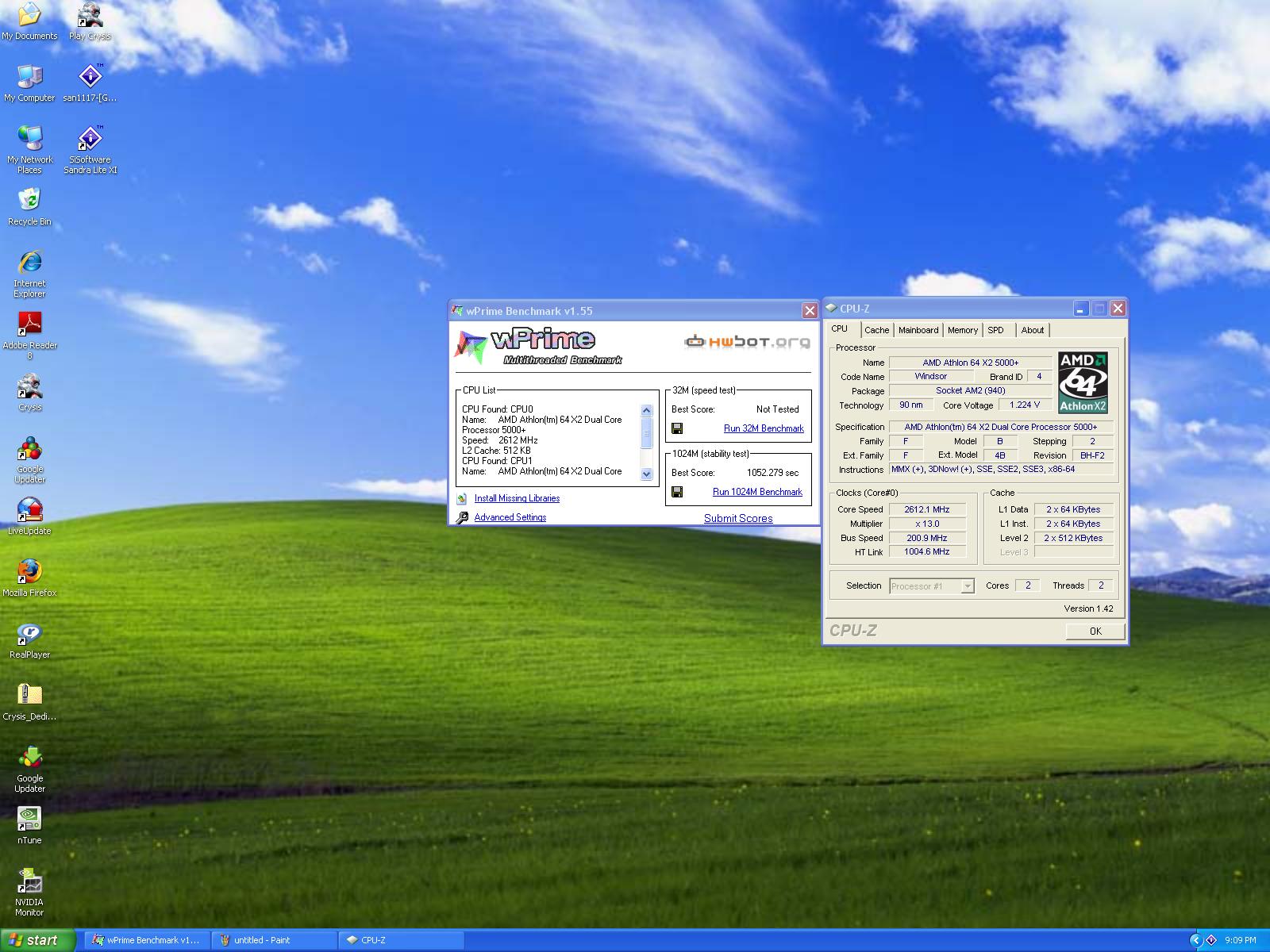Screen dimensions: 1270x952
Task: Click the AMD Athlon 64 X2 logo
Action: point(1083,382)
